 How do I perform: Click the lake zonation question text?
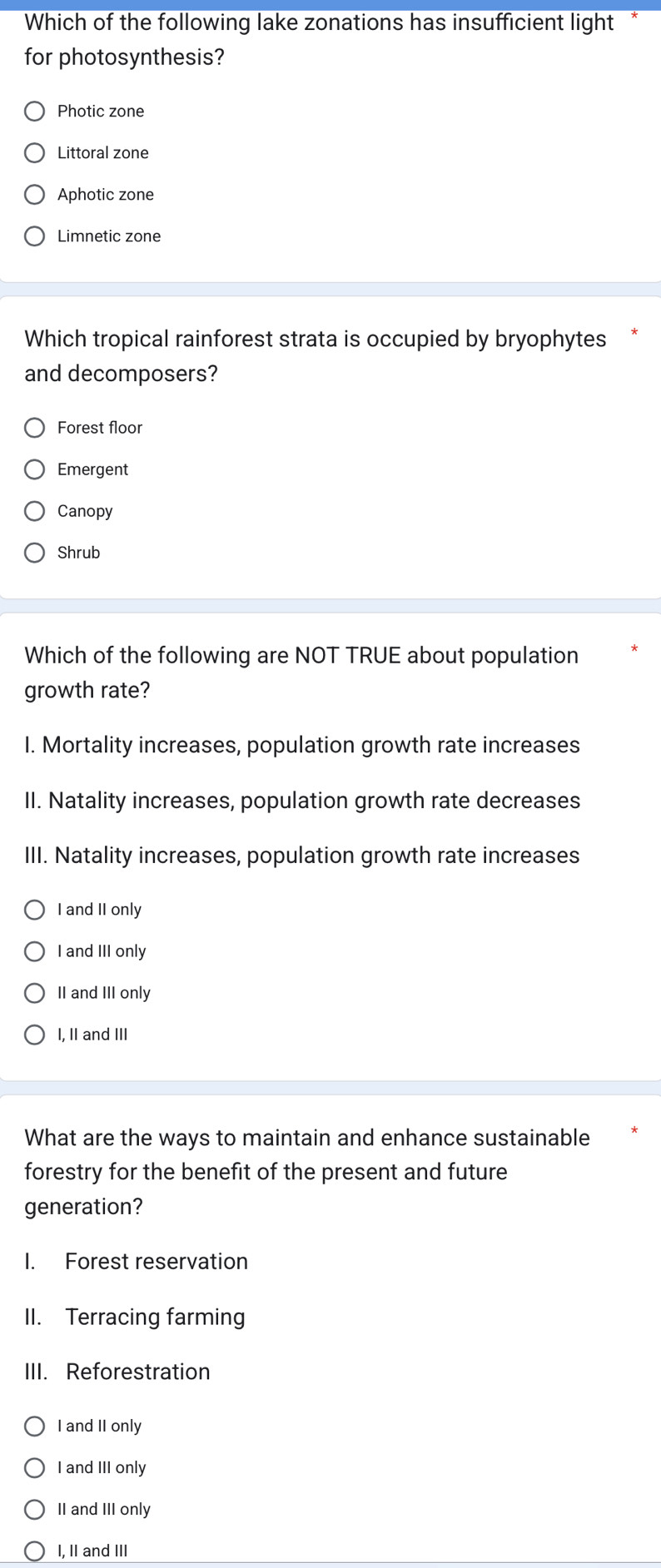coord(316,40)
